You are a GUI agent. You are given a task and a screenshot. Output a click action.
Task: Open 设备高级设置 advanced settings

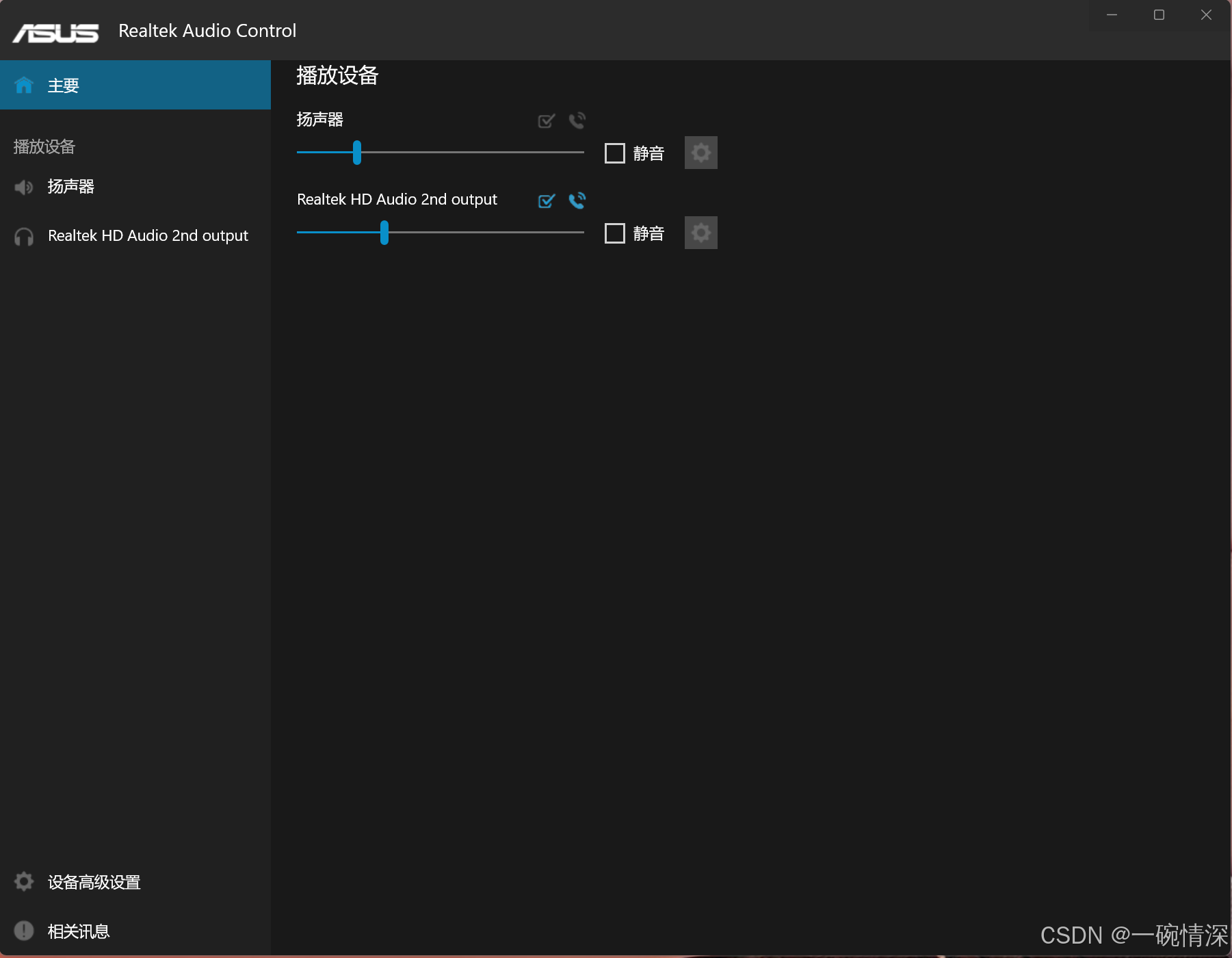click(135, 882)
